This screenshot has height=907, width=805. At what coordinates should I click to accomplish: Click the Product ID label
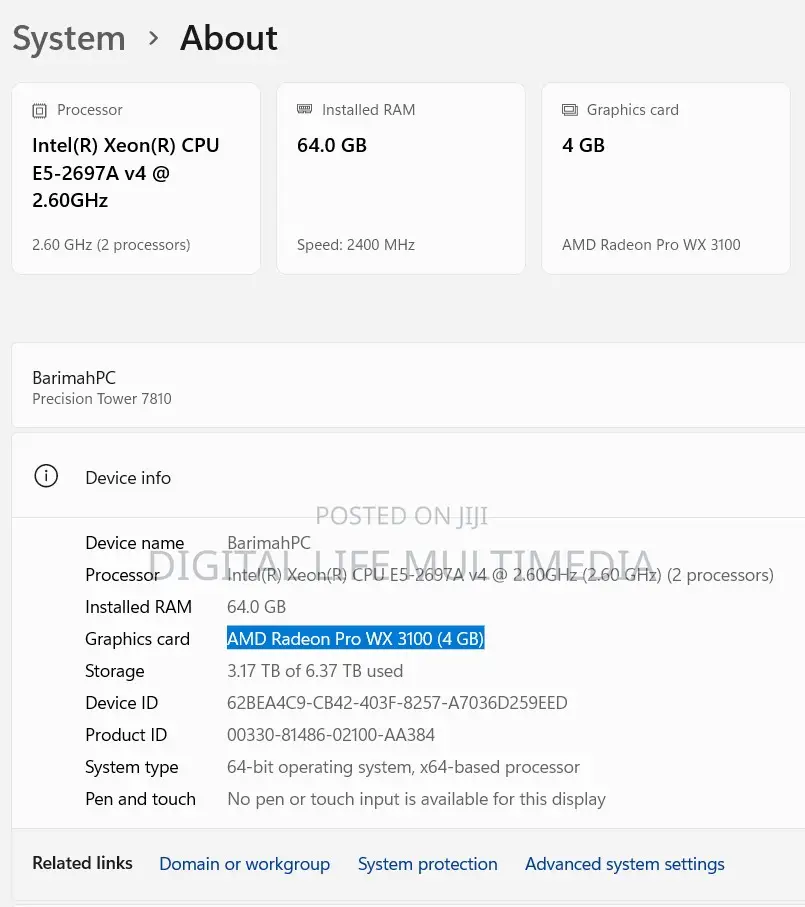click(126, 735)
